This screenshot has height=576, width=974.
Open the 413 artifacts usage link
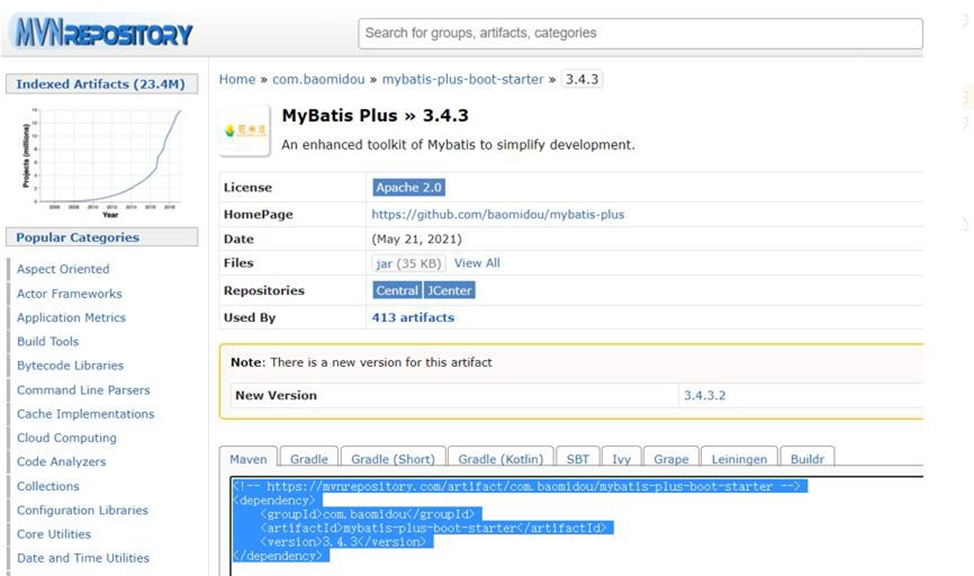click(x=413, y=317)
